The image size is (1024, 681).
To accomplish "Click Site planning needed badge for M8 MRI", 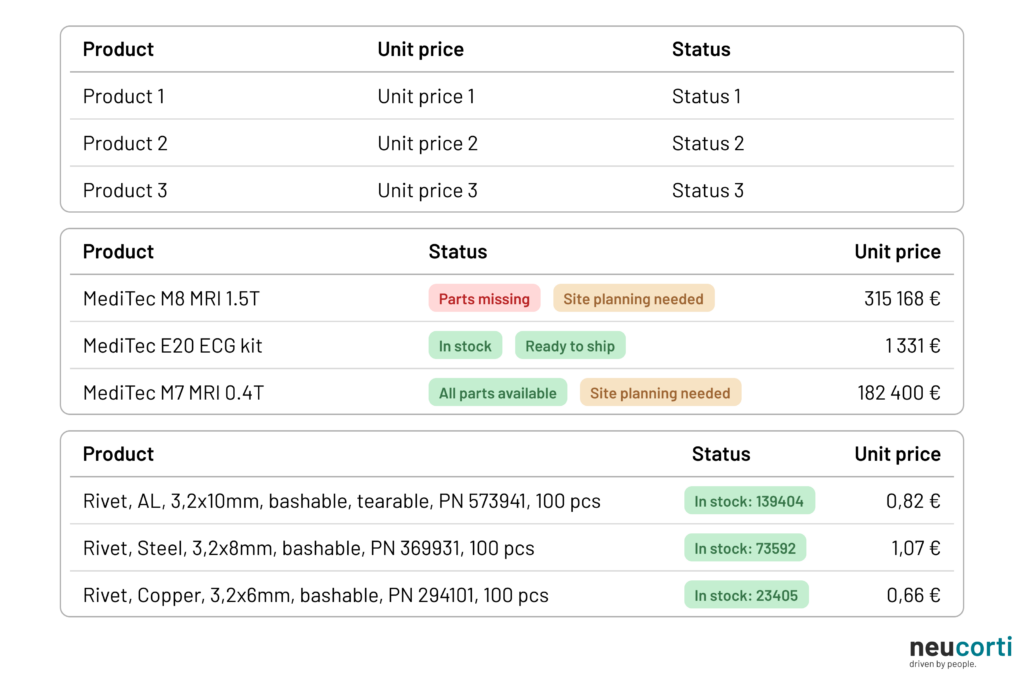I will [x=633, y=299].
